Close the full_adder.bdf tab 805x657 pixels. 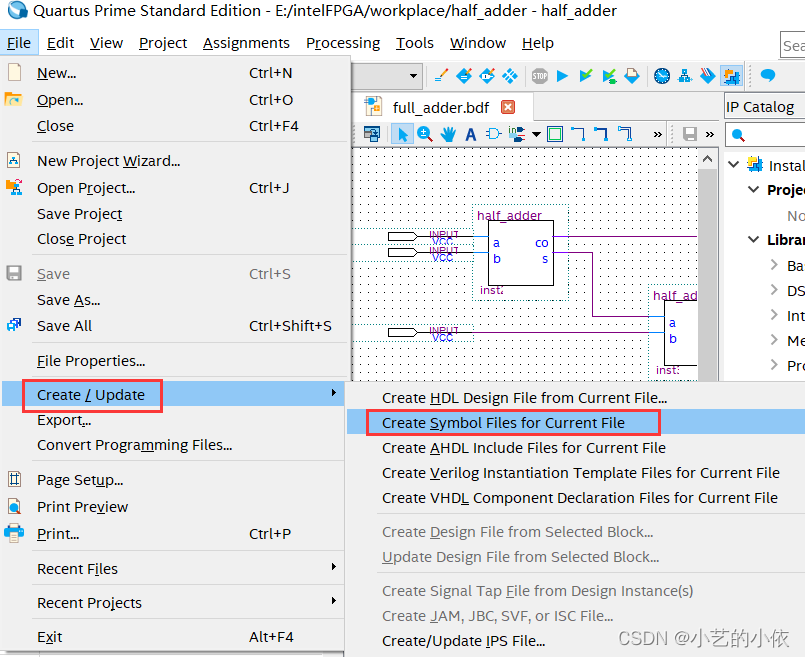point(508,107)
